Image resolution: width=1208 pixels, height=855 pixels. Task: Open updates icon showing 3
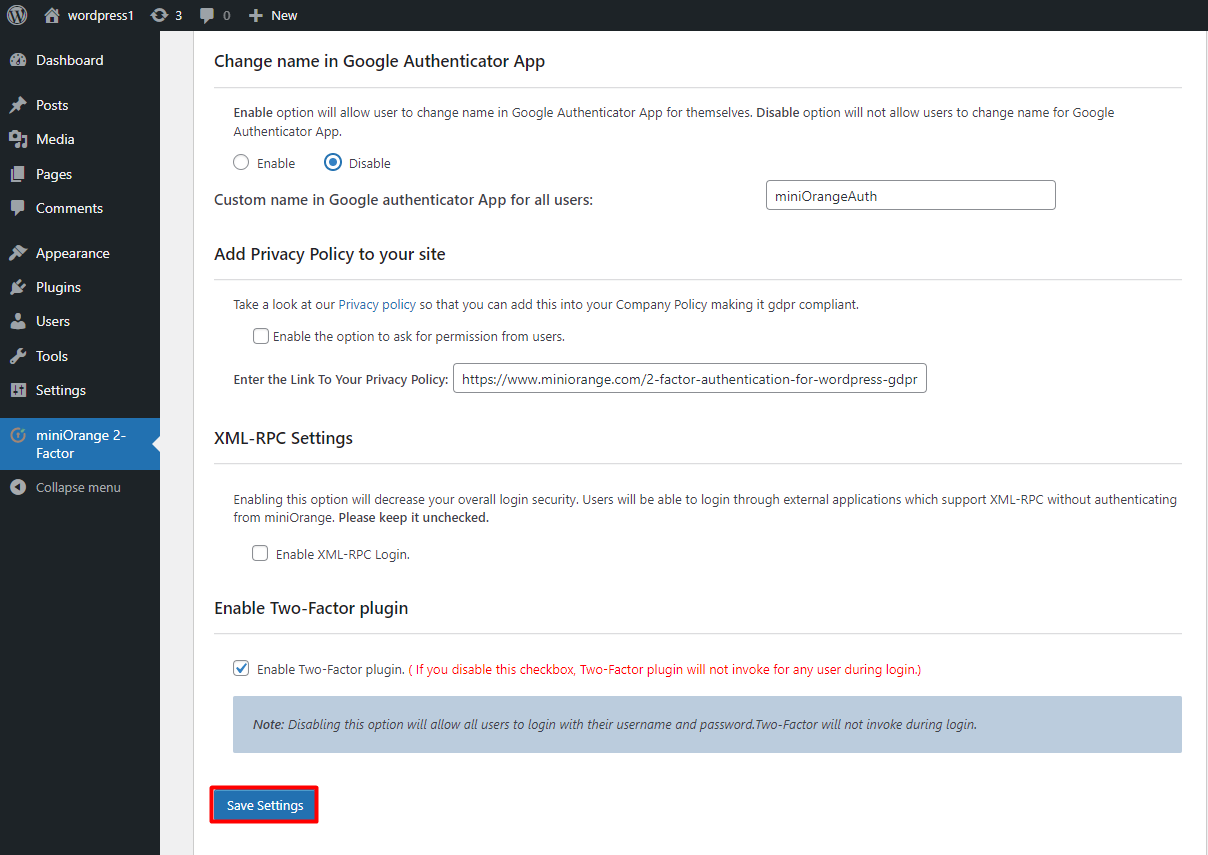point(159,15)
